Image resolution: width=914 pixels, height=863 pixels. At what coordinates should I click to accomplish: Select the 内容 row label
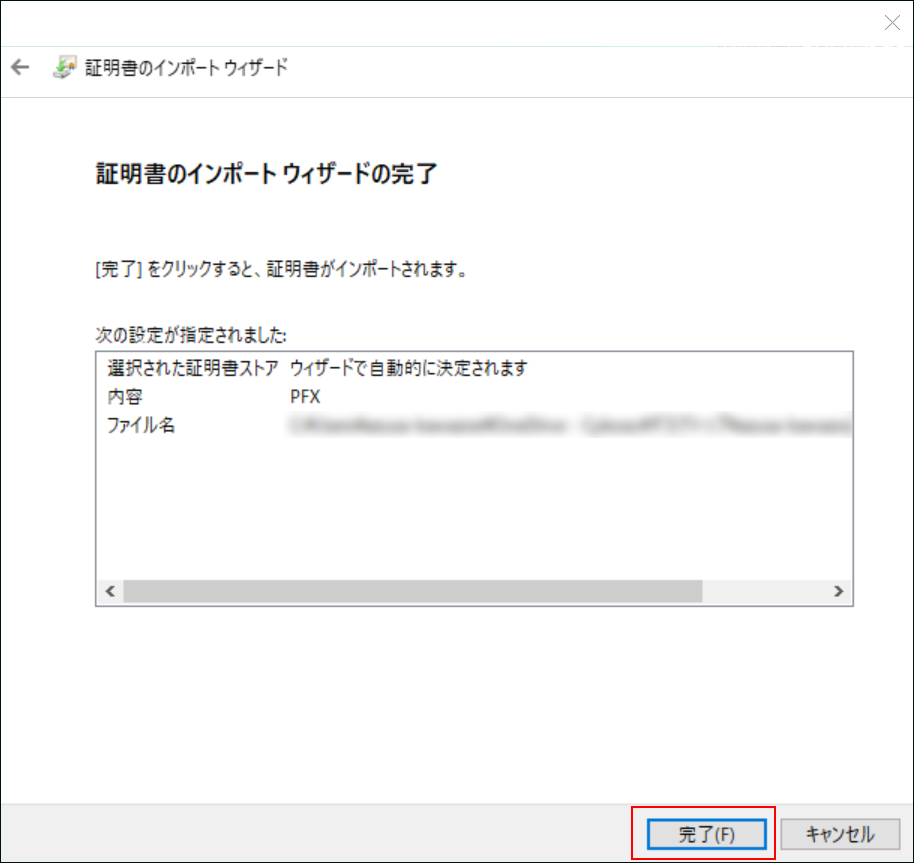(125, 396)
